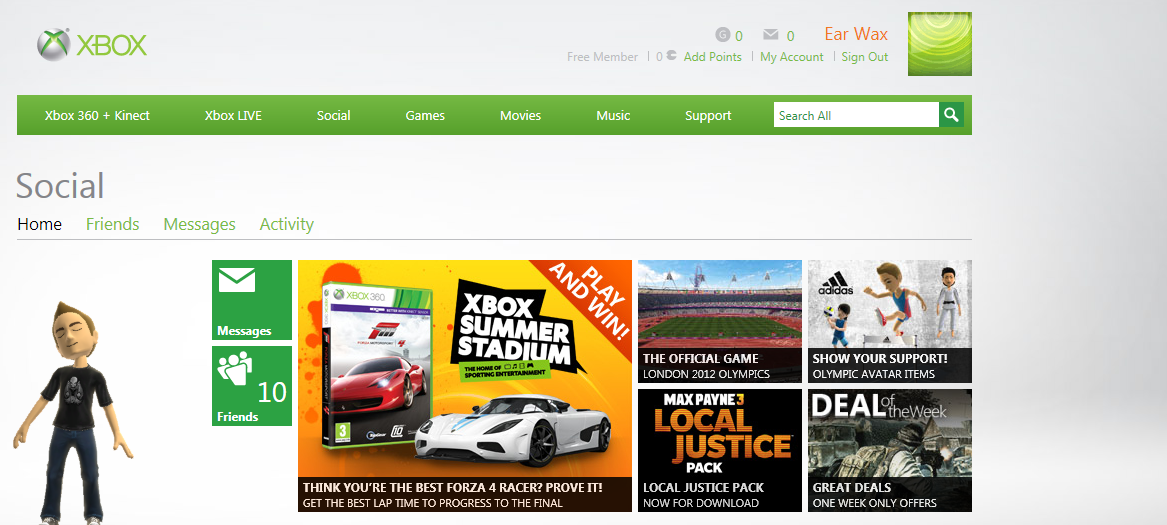Click the Social page heading
1167x525 pixels.
coord(60,185)
